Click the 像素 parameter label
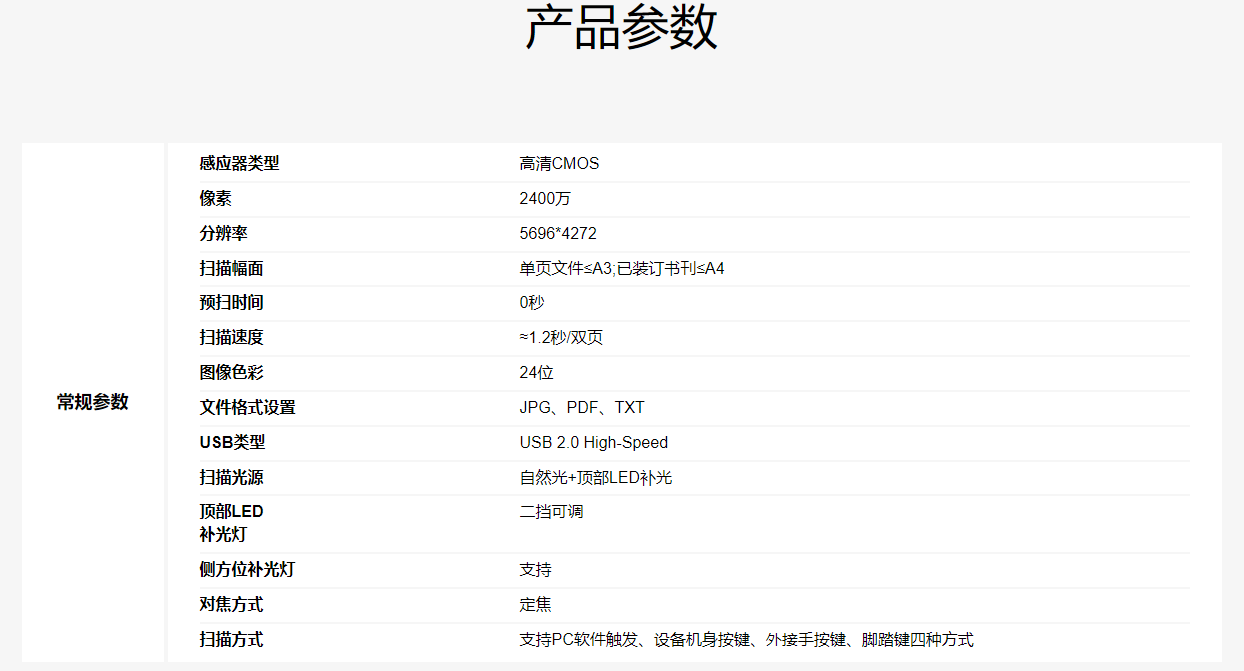The height and width of the screenshot is (671, 1244). (x=215, y=199)
